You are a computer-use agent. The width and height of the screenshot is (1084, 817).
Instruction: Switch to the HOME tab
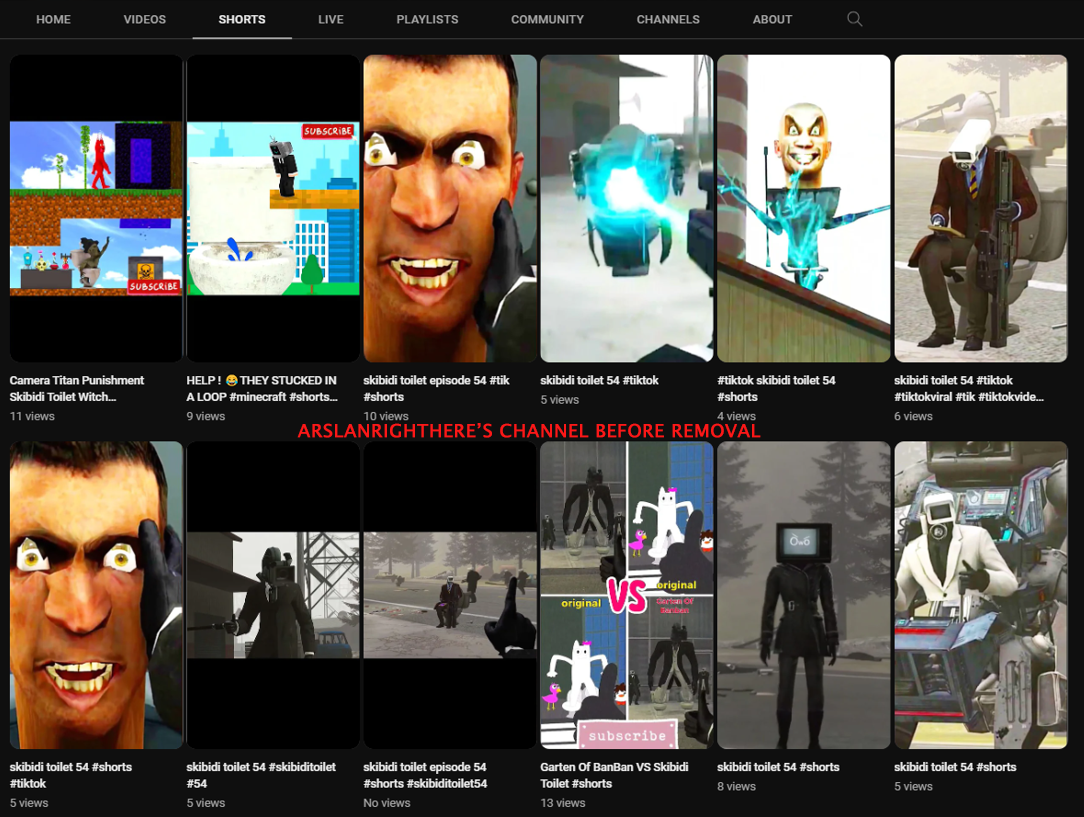coord(53,19)
